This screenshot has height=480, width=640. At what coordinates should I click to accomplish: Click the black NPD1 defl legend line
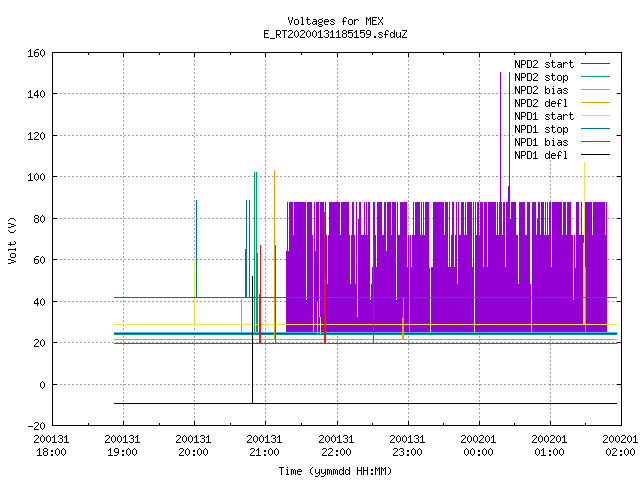[x=596, y=155]
